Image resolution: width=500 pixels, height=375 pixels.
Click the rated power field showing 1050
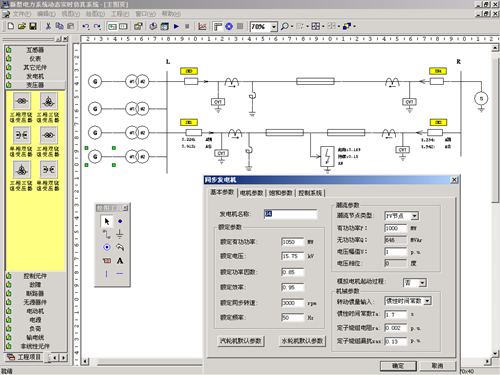[x=292, y=242]
